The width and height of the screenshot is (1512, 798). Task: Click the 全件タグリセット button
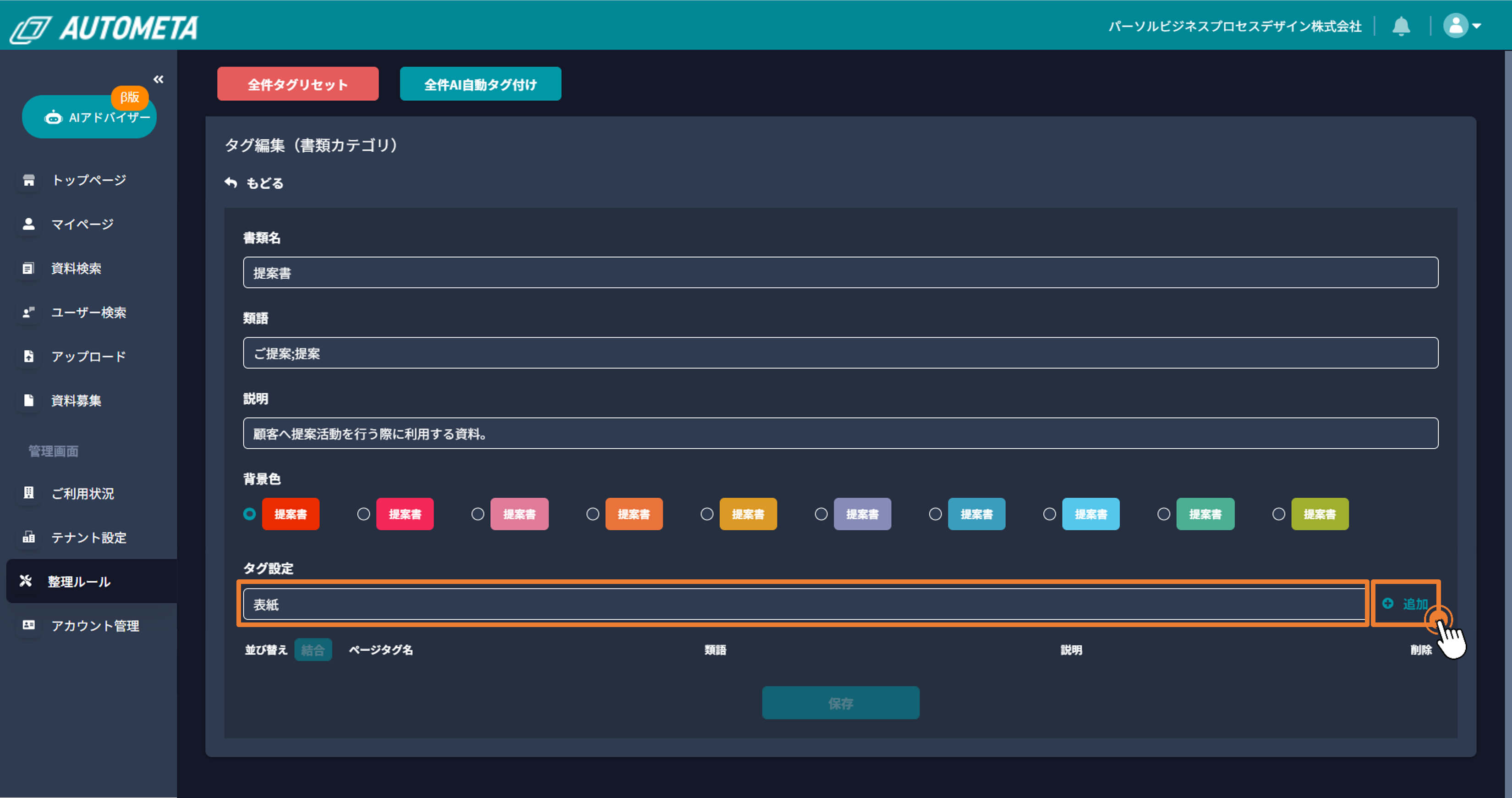297,84
